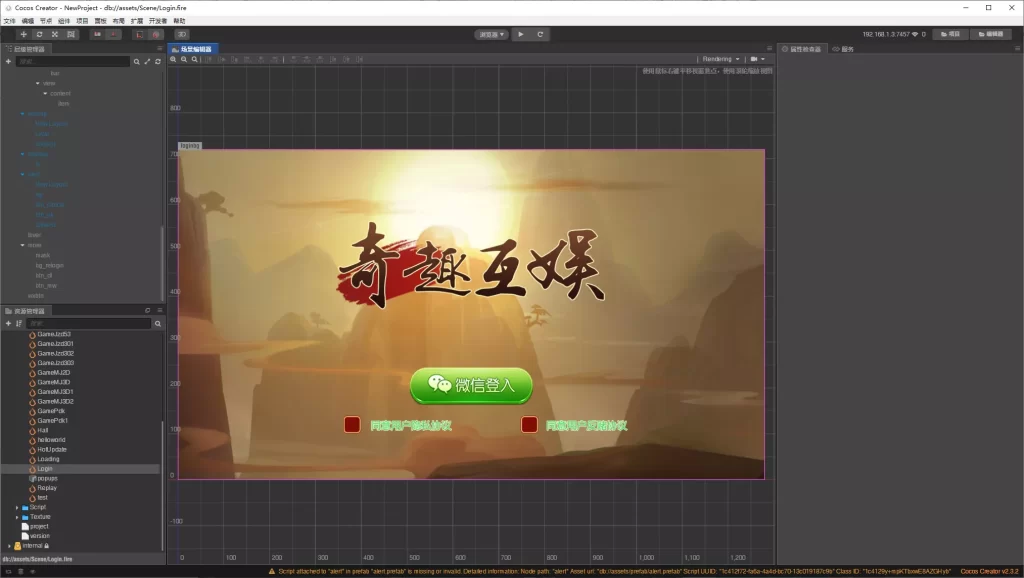Open the 编辑 (Edit) menu
Screen dimensions: 1024x578
click(x=27, y=21)
